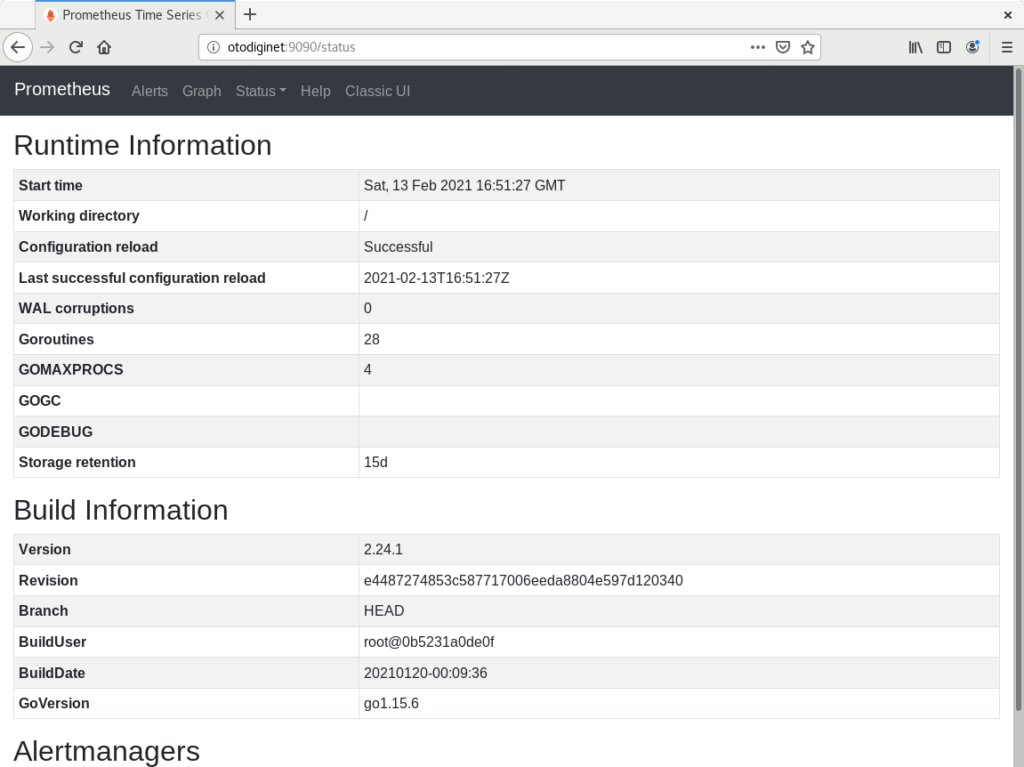
Task: Open page actions three-dot menu
Action: (758, 47)
